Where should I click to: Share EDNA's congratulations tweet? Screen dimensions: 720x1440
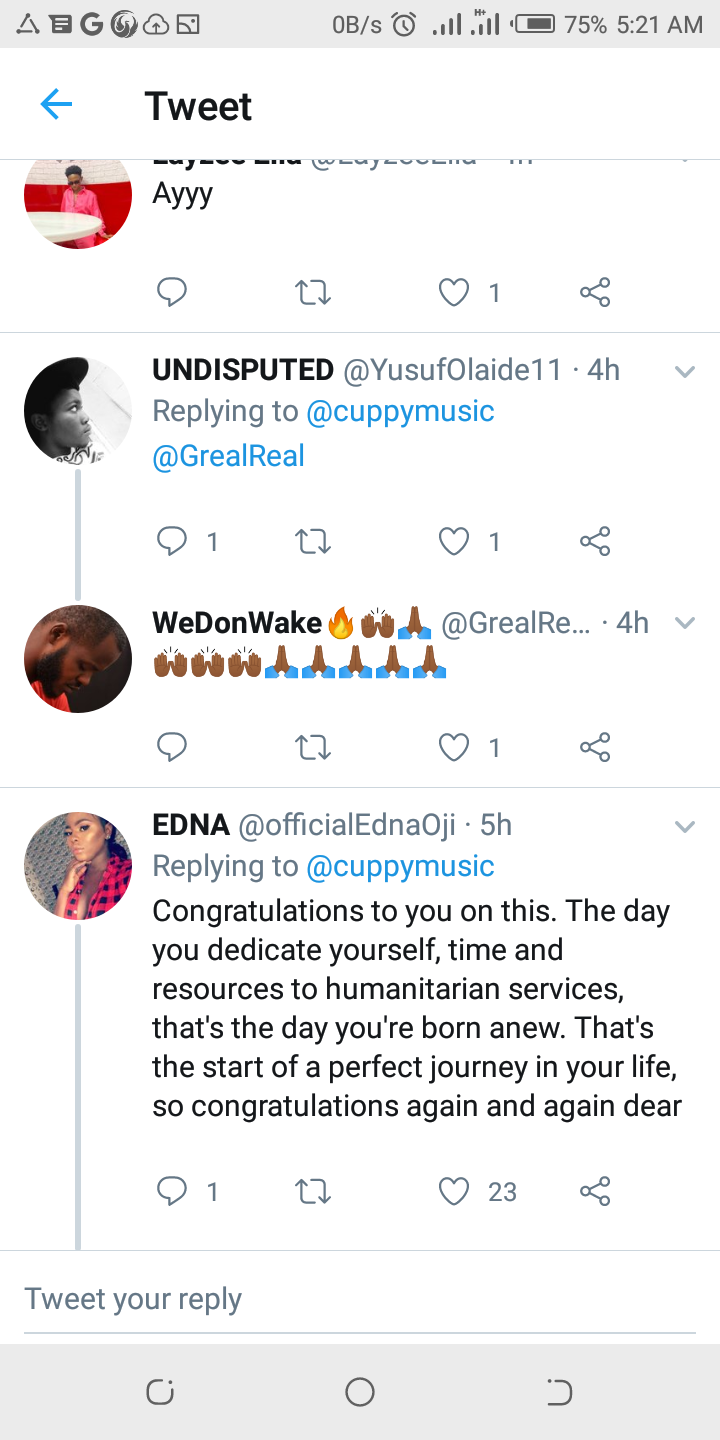tap(595, 1191)
